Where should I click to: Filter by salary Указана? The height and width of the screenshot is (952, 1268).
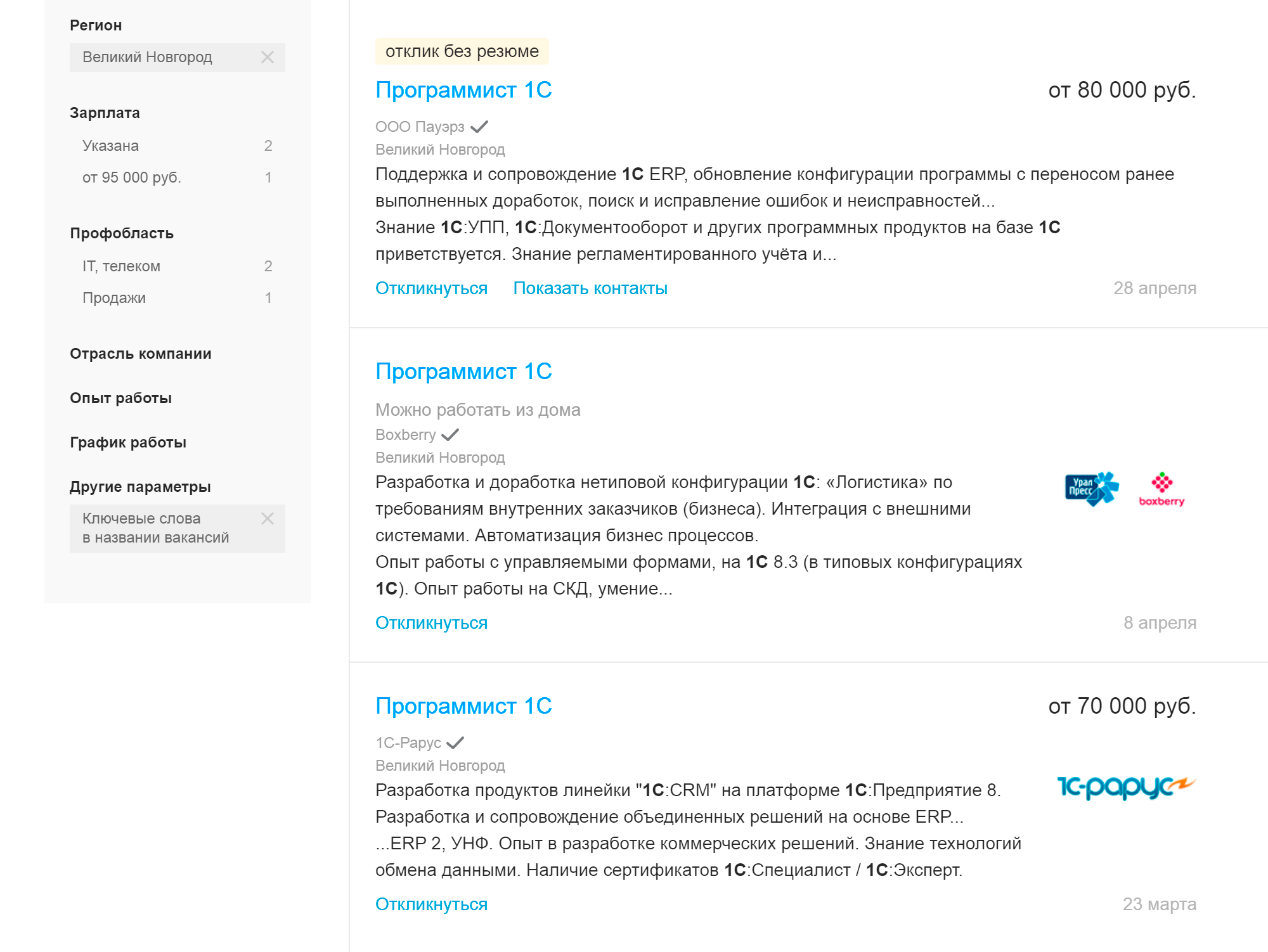[178, 146]
